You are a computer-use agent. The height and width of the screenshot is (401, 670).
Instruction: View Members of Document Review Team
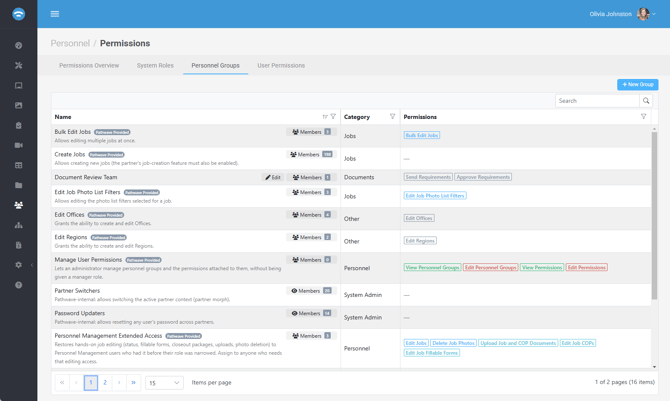311,177
